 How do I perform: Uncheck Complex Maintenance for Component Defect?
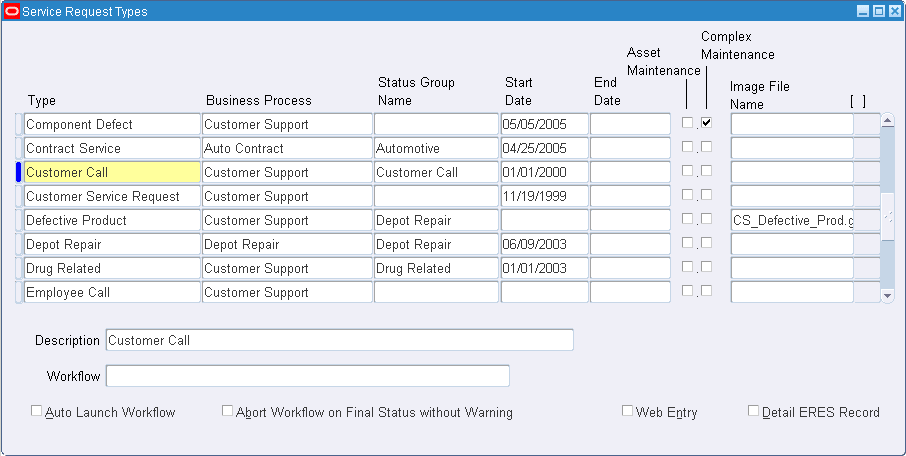[707, 123]
